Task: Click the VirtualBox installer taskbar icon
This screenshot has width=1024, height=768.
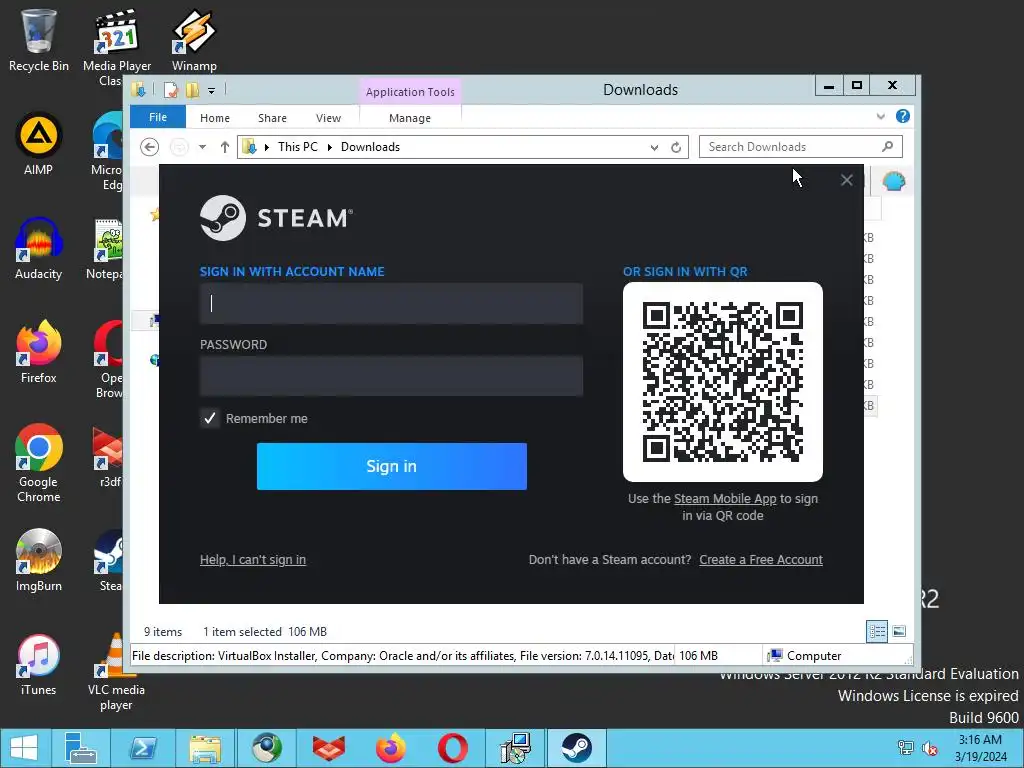Action: click(x=515, y=748)
